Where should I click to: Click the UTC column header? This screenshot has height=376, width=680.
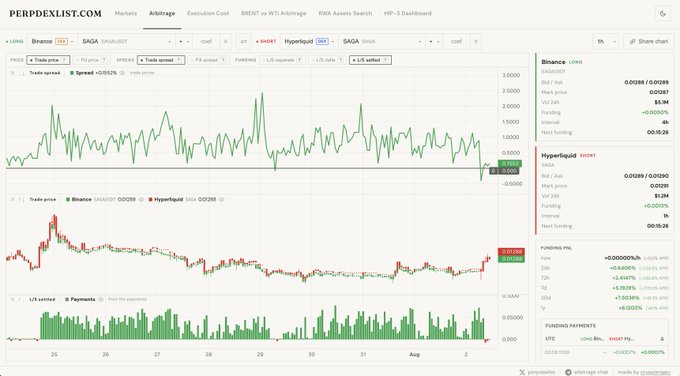click(x=550, y=339)
